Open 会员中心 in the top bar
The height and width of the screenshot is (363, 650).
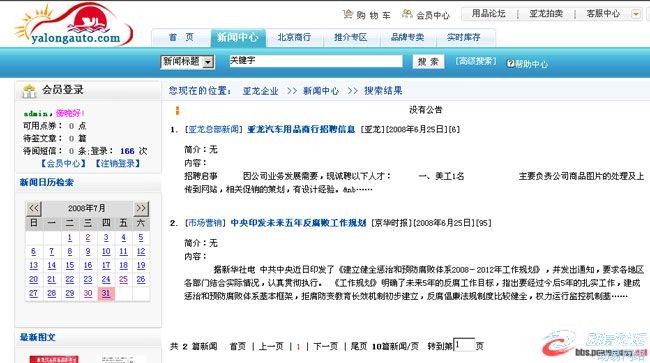coord(426,15)
